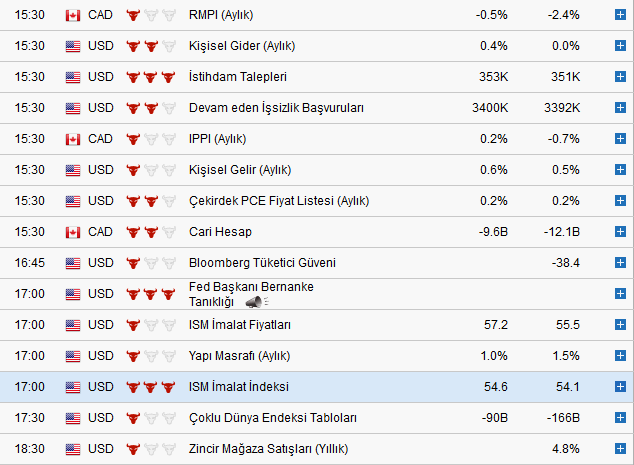Click bull icons in Yapı Masrafı row
The height and width of the screenshot is (465, 634).
tap(144, 356)
